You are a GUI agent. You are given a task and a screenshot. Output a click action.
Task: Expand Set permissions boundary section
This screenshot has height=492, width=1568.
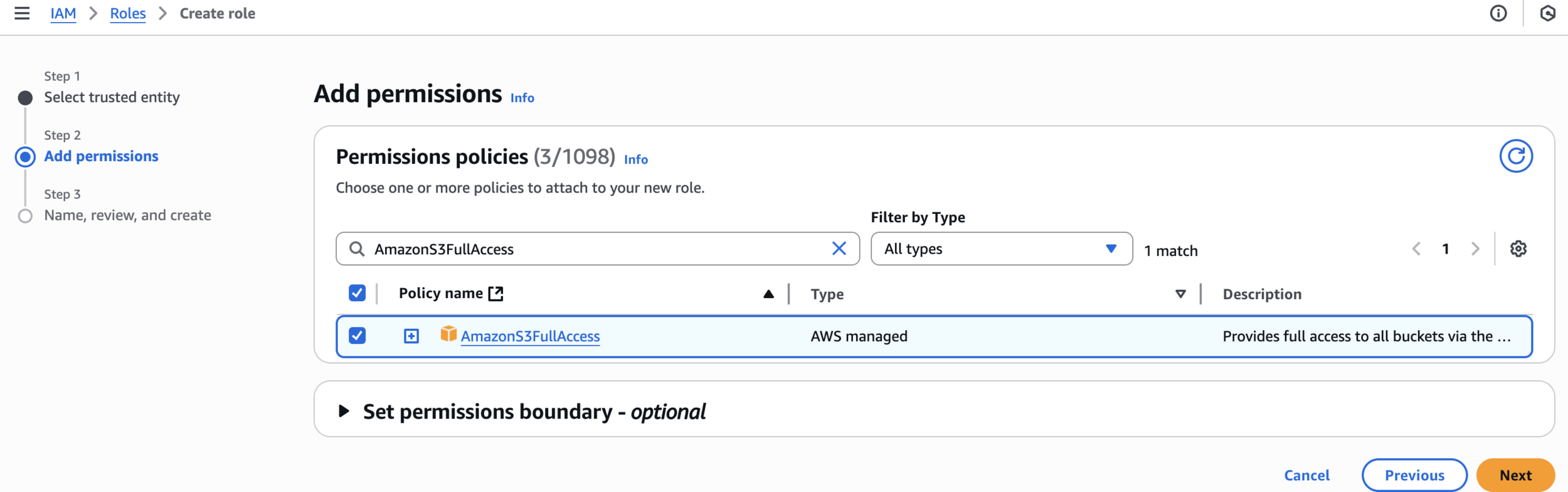coord(344,411)
